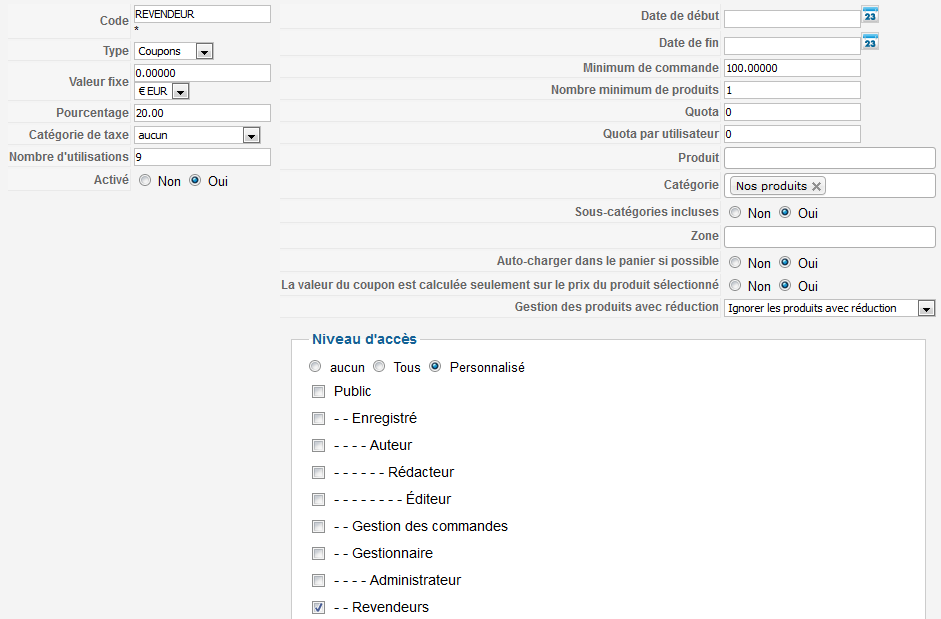Open the Date de début calendar picker
Viewport: 941px width, 619px height.
(x=870, y=15)
